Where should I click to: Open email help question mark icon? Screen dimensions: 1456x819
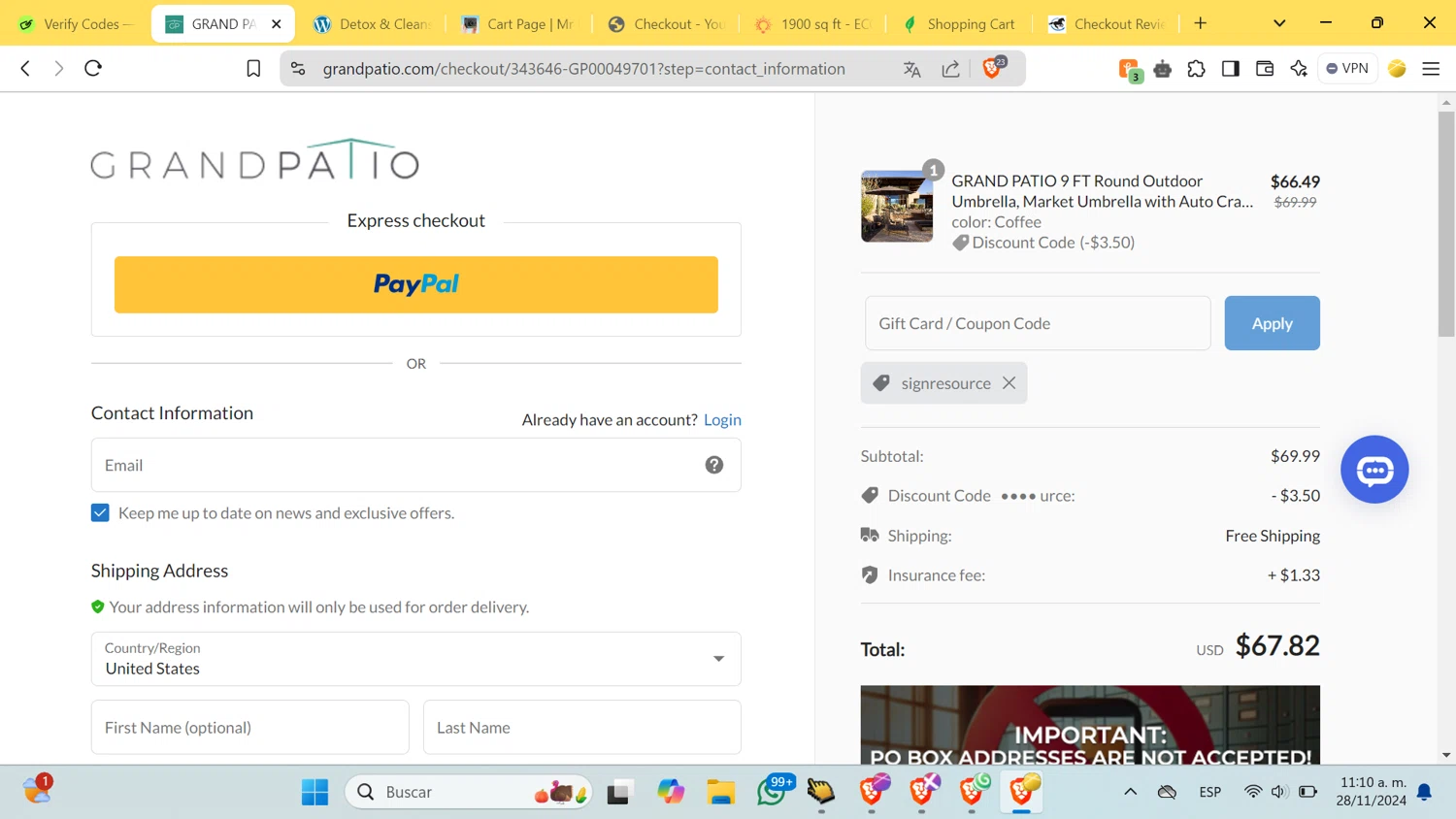(714, 465)
